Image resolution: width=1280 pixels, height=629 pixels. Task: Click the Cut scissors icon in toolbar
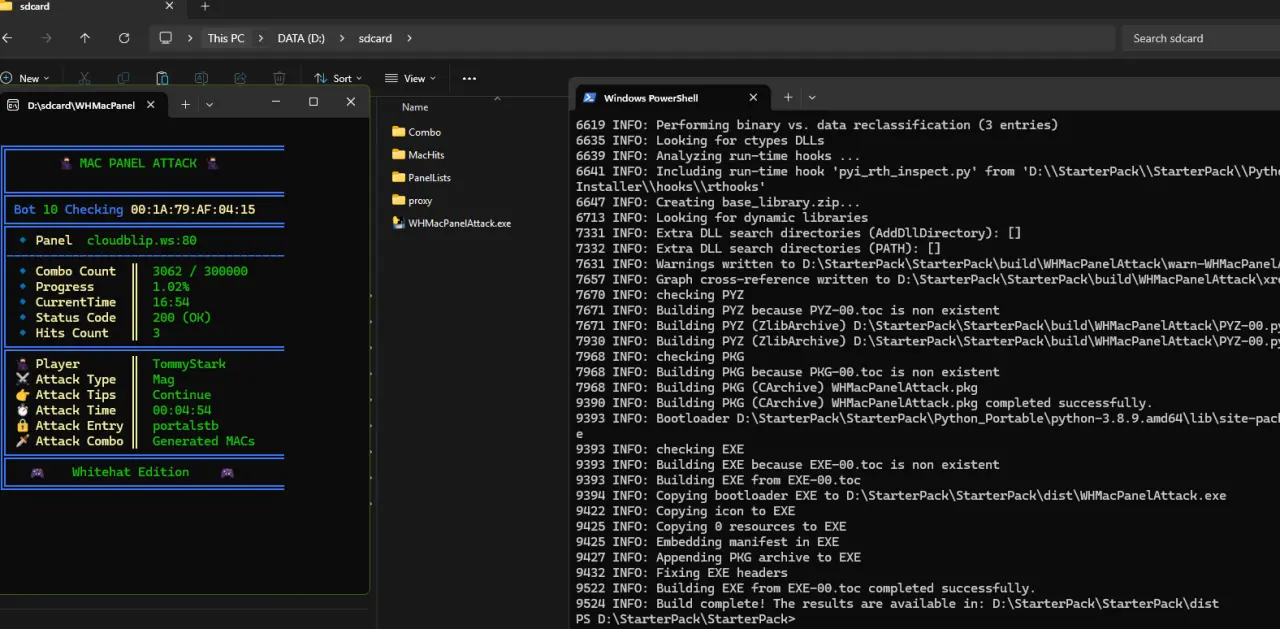(x=84, y=78)
